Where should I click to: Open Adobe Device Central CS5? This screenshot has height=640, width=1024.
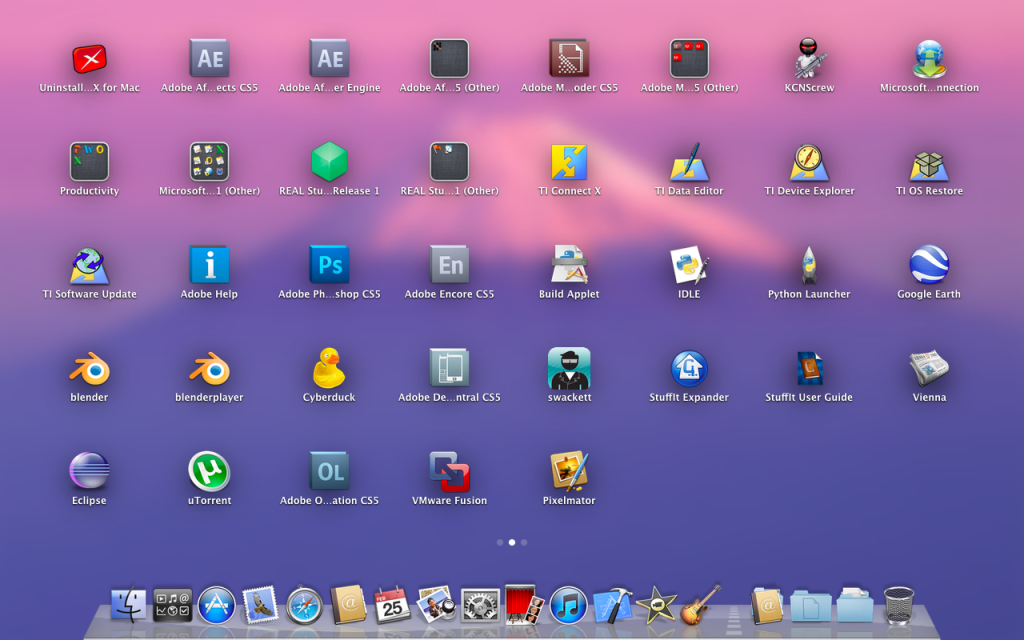pos(449,368)
